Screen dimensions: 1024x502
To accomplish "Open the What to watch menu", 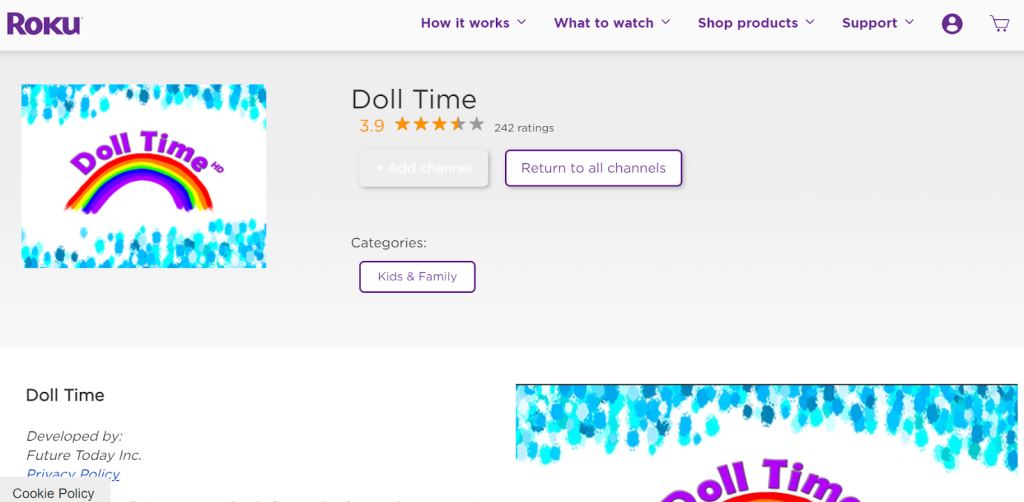I will (x=603, y=23).
